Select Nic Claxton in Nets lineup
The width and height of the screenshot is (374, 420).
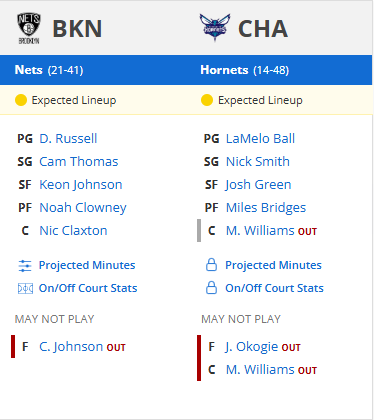(x=73, y=231)
